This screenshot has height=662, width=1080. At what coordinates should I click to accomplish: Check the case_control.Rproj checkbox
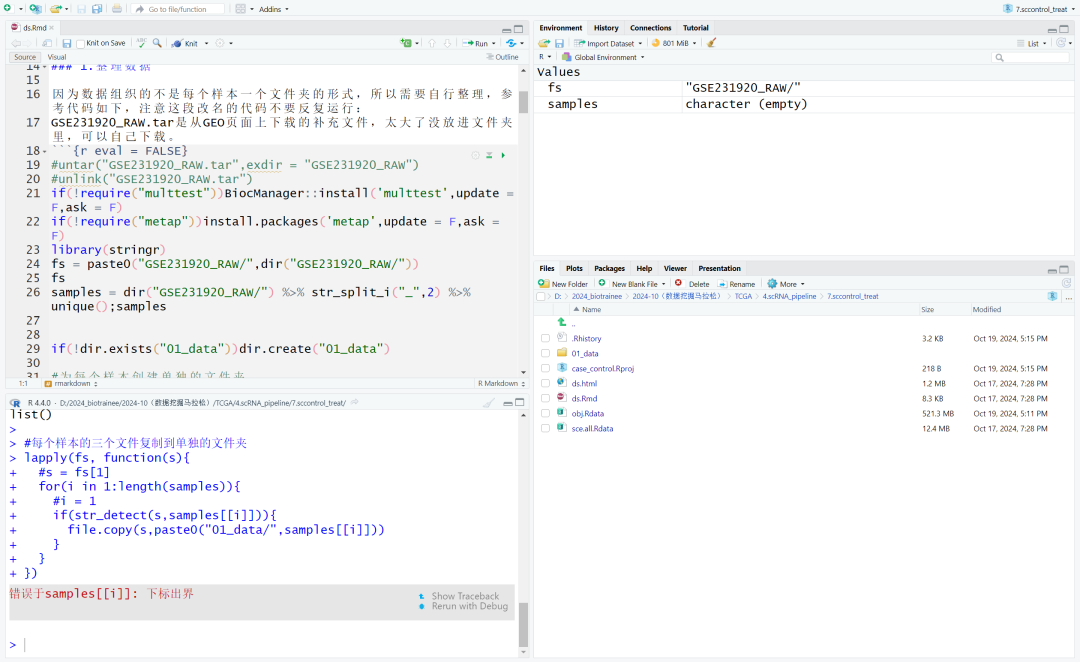(x=546, y=369)
